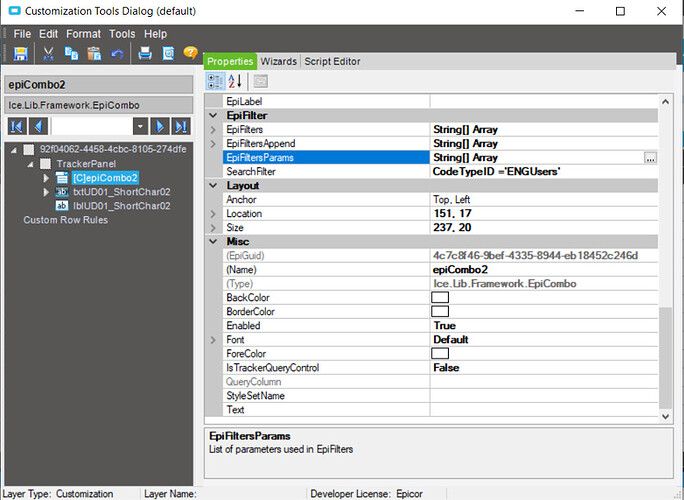Open the Help menu

(x=156, y=34)
